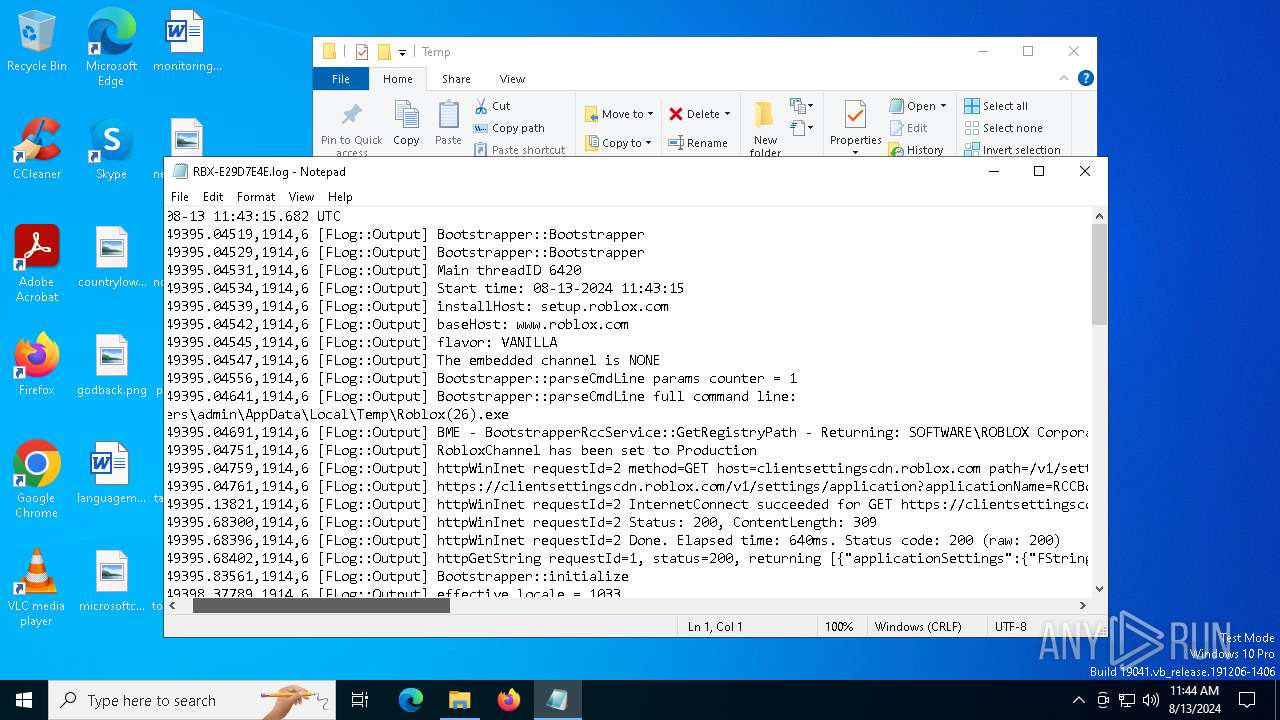Click New folder in Explorer ribbon

[x=765, y=129]
